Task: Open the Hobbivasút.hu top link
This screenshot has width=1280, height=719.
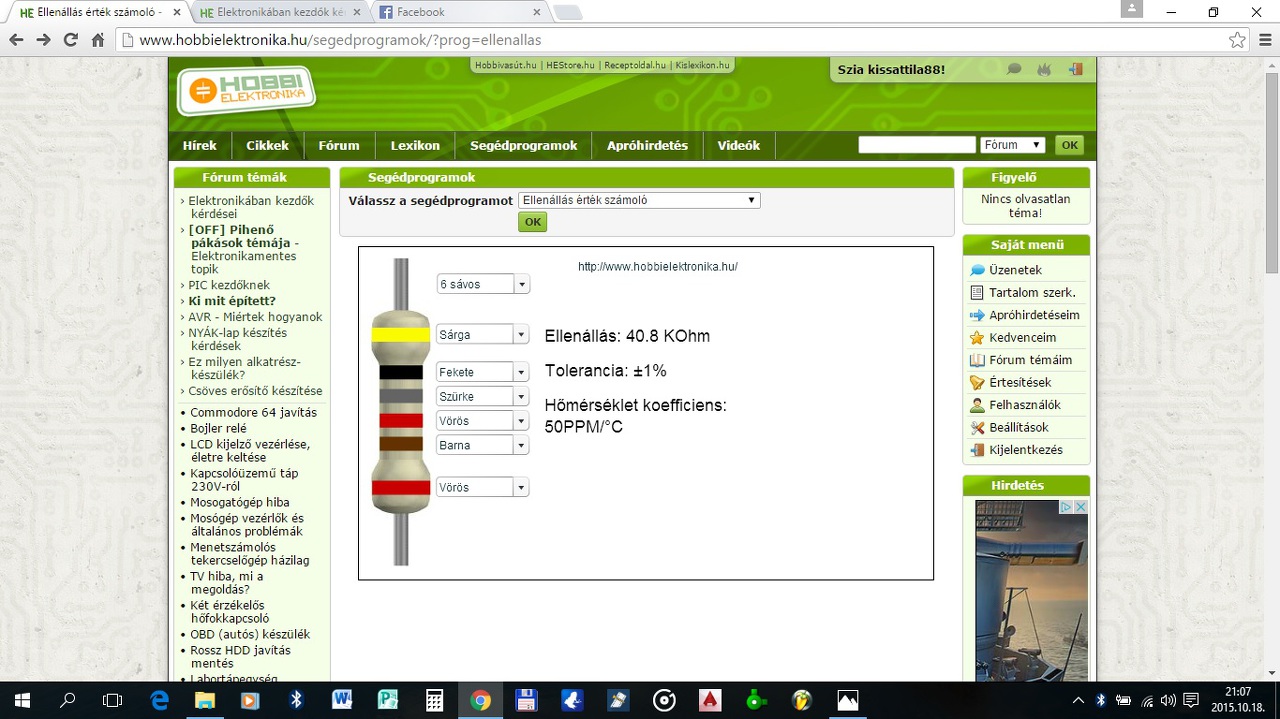Action: pos(505,65)
